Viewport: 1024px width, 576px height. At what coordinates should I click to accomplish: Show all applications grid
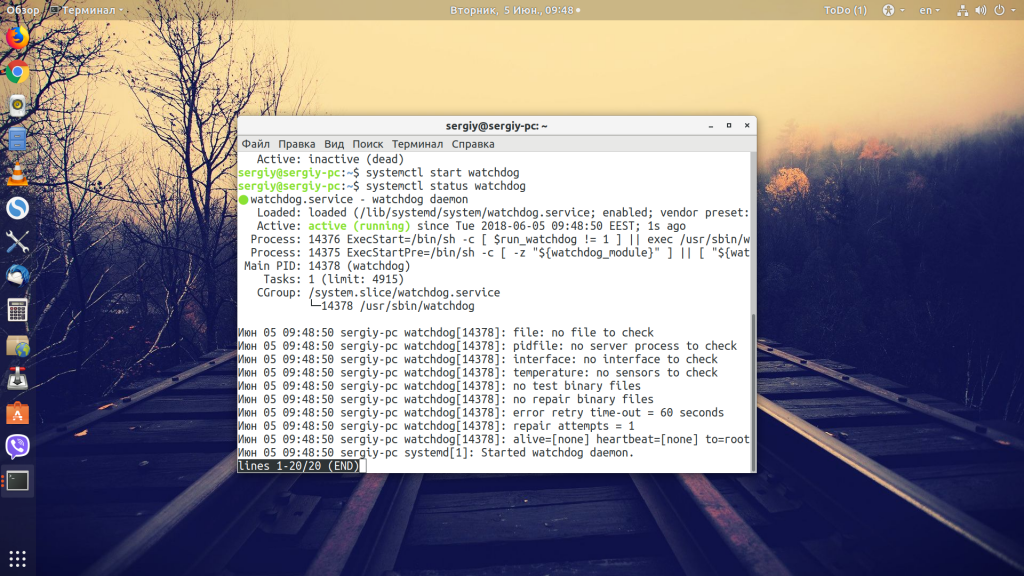tap(17, 558)
